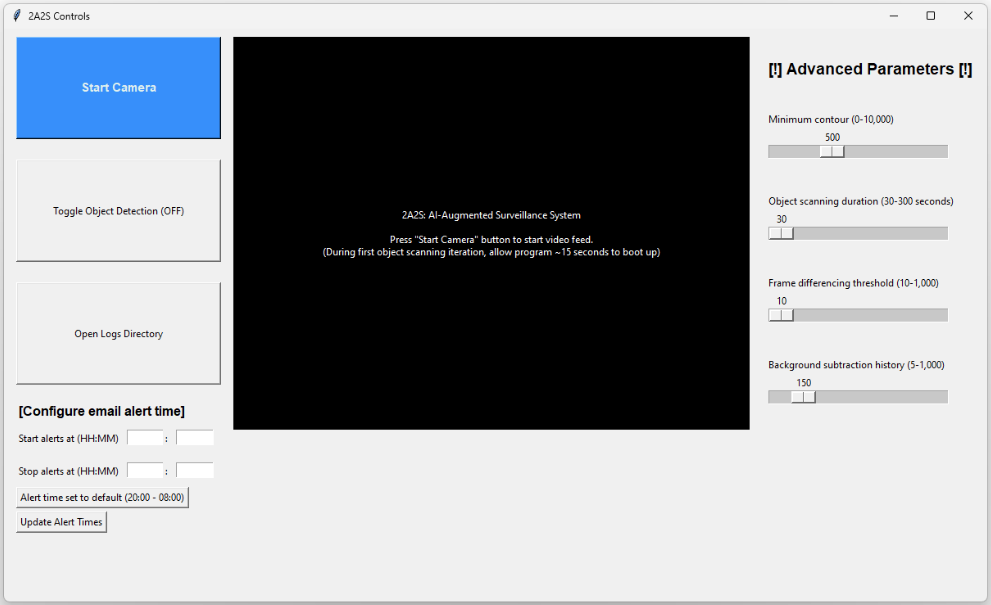Viewport: 991px width, 605px height.
Task: Focus the Start alerts hour field
Action: (x=145, y=438)
